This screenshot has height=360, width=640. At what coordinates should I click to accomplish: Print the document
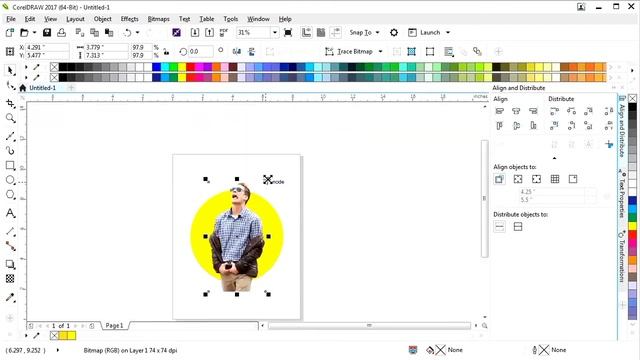pyautogui.click(x=61, y=33)
